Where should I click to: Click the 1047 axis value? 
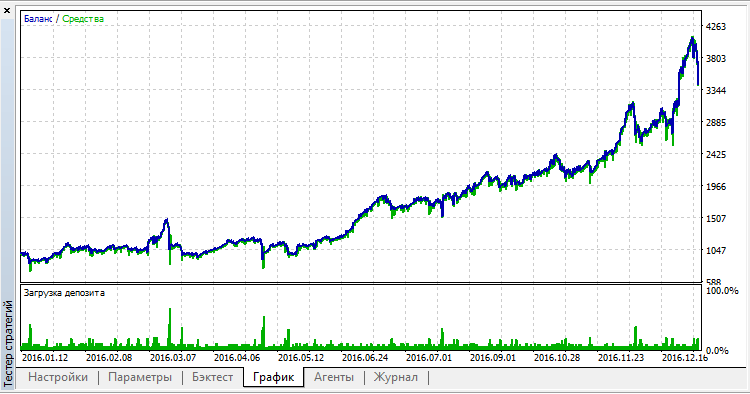[716, 250]
